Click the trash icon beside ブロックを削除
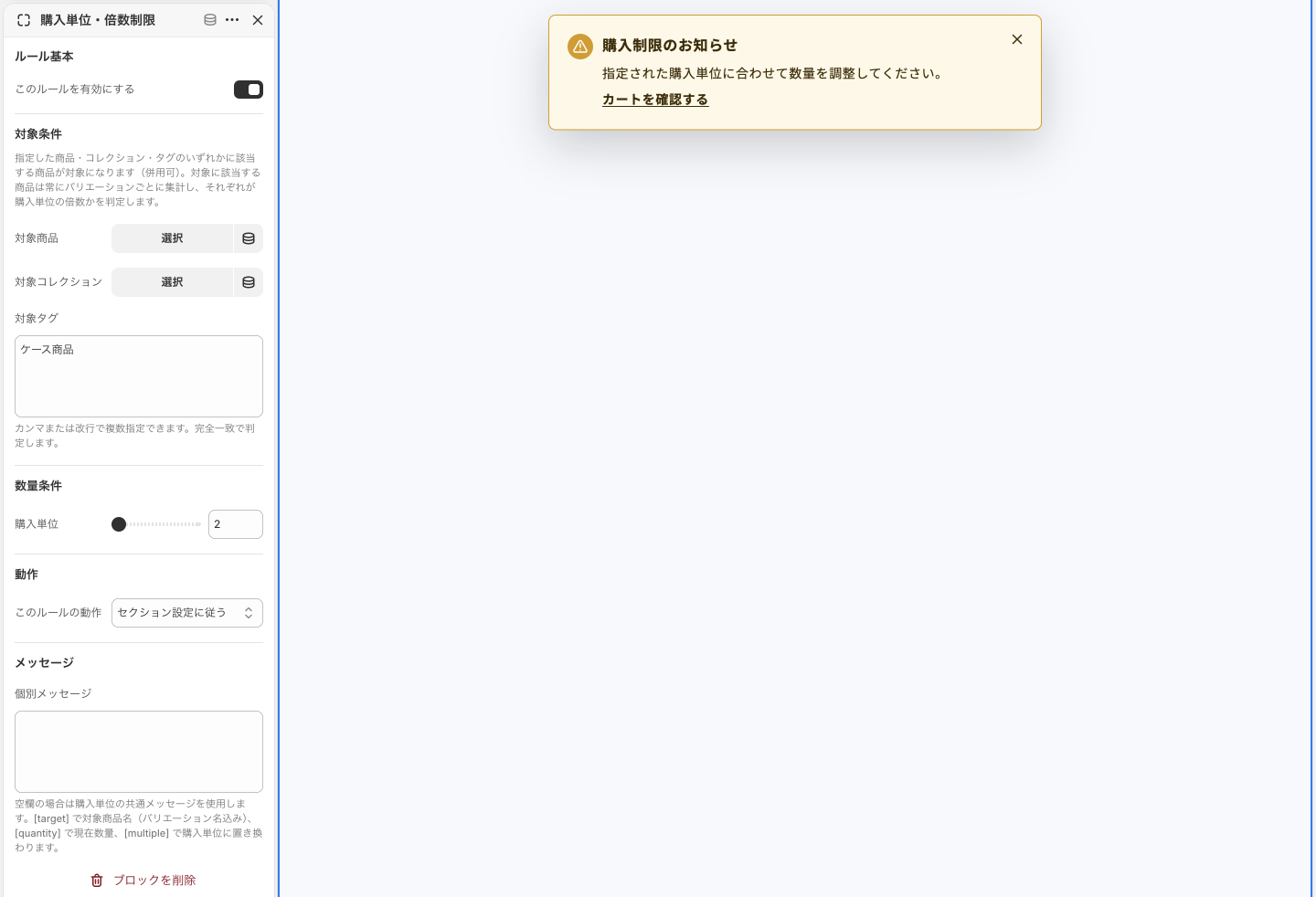This screenshot has height=897, width=1316. pos(97,881)
